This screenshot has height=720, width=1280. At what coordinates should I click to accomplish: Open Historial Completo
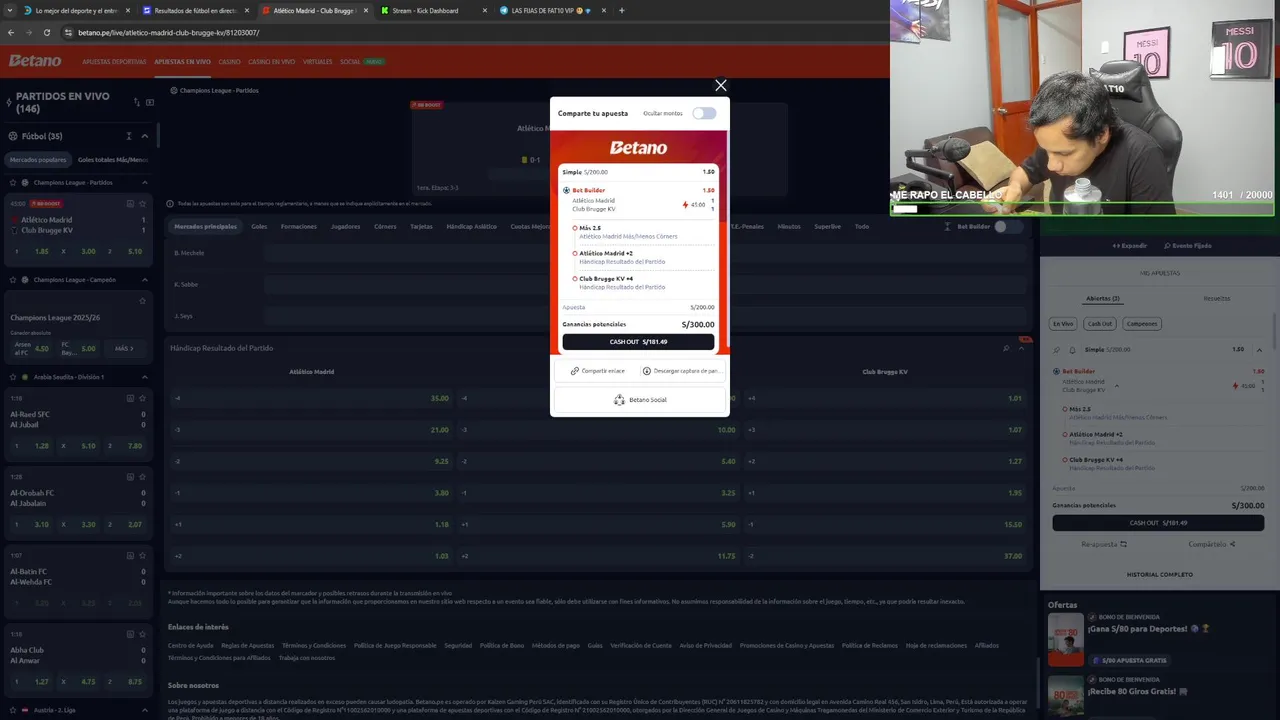(1159, 575)
